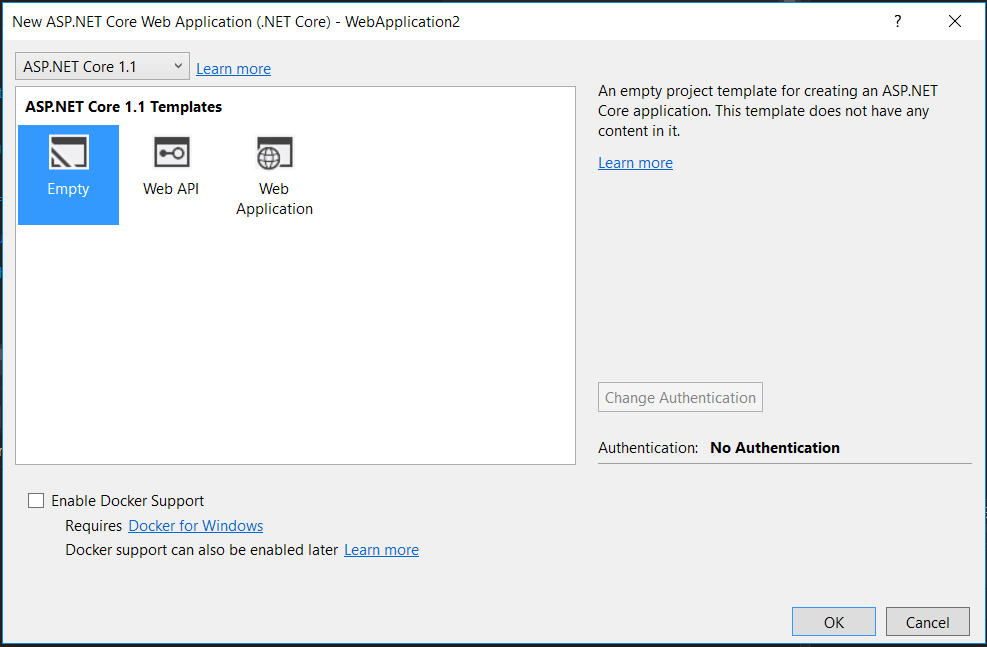Confirm project creation with OK
This screenshot has height=647, width=987.
tap(833, 621)
